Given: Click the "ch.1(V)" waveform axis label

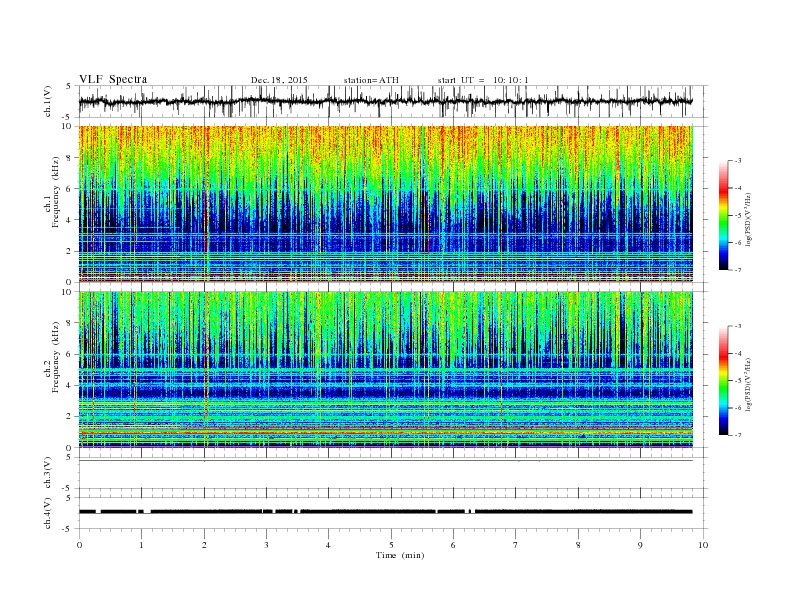Looking at the screenshot, I should (48, 101).
